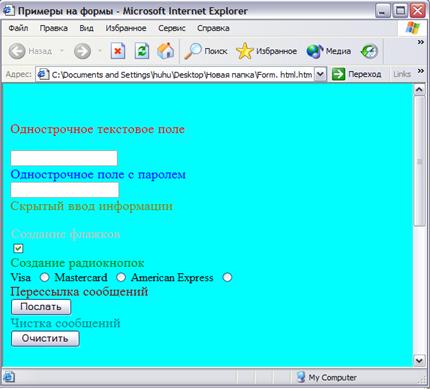Expand the toolbar overflow chevron
The width and height of the screenshot is (430, 389).
coord(421,42)
